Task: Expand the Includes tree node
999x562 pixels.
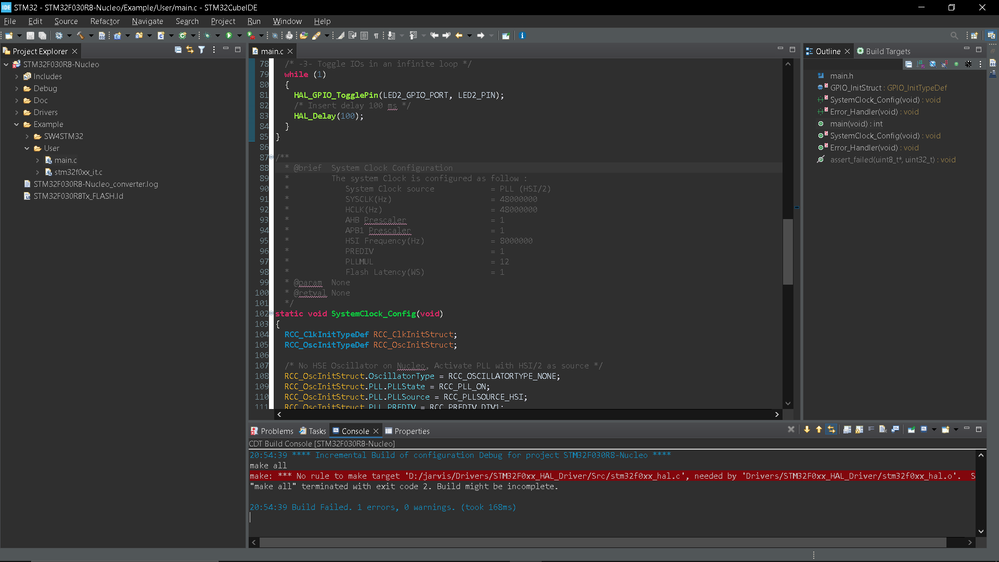Action: pyautogui.click(x=17, y=76)
